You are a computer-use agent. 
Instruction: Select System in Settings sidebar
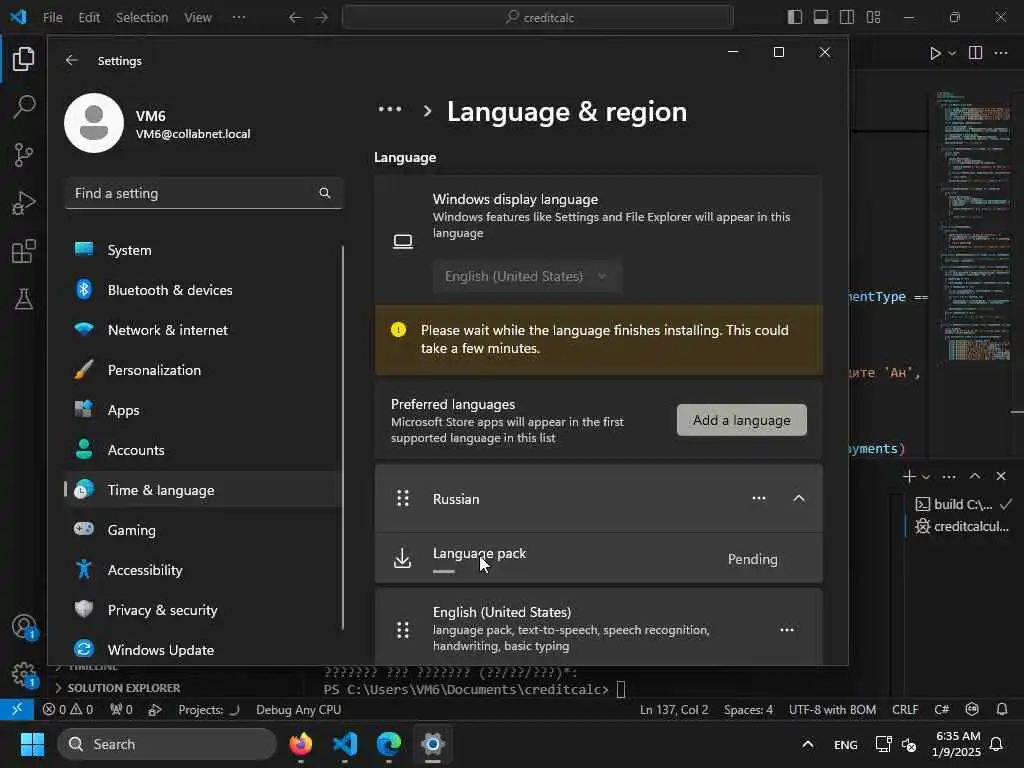[204, 250]
